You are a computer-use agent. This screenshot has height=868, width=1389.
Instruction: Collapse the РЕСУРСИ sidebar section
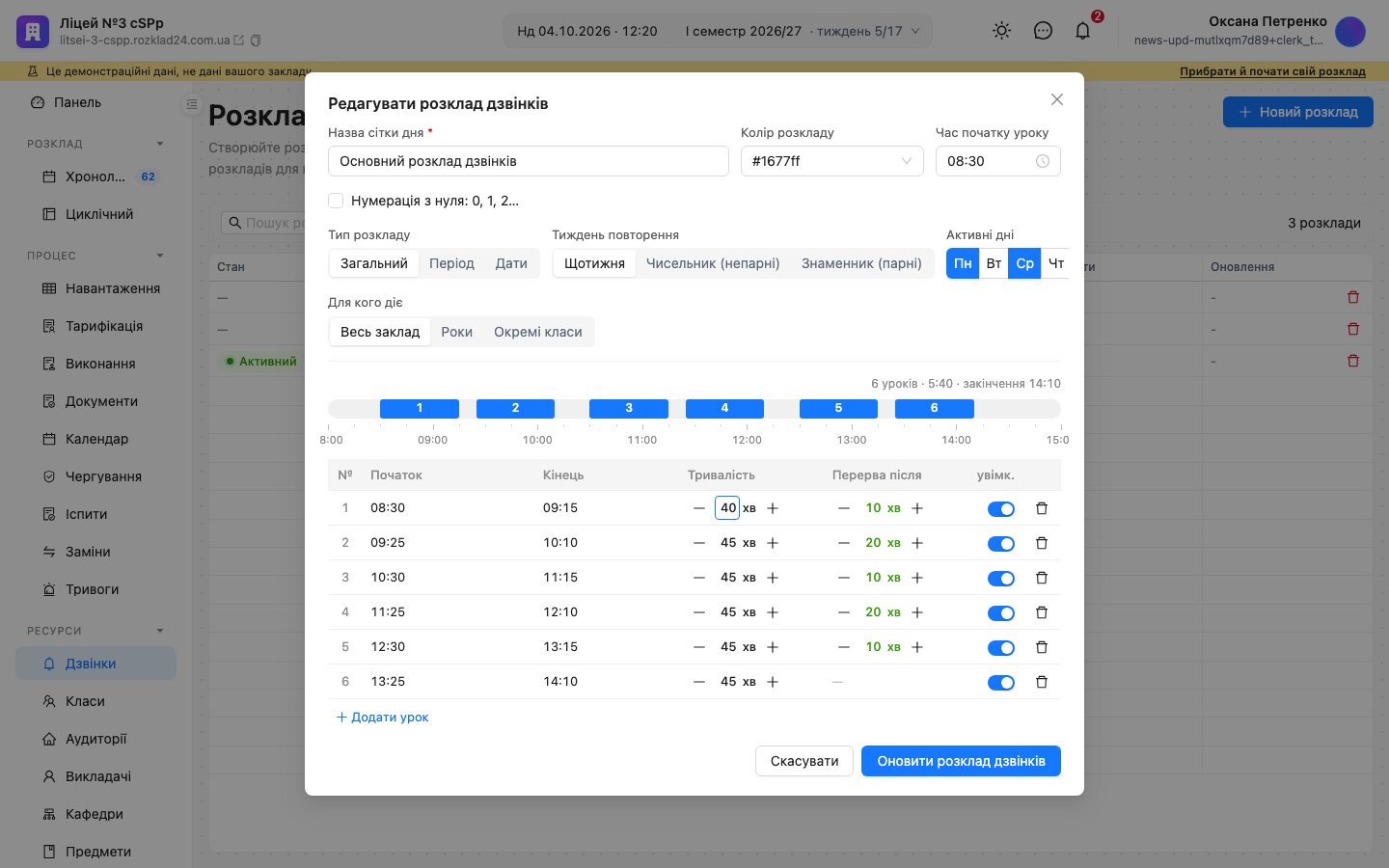coord(160,631)
